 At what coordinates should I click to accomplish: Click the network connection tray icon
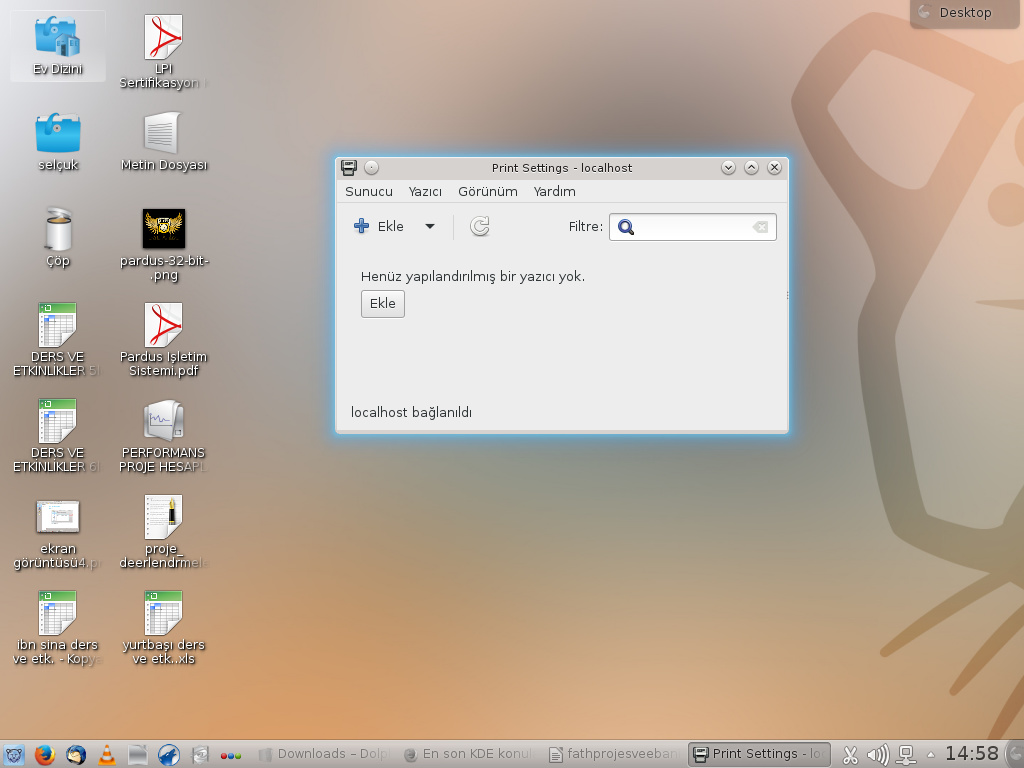tap(907, 755)
